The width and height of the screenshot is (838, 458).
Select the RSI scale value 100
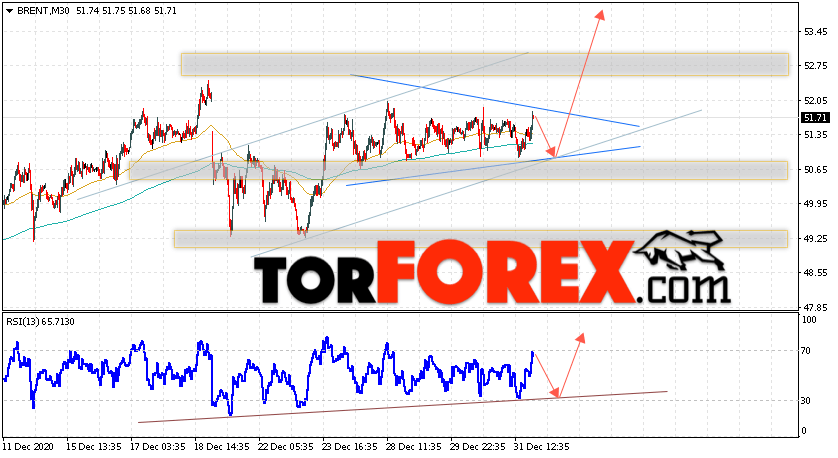click(x=810, y=320)
